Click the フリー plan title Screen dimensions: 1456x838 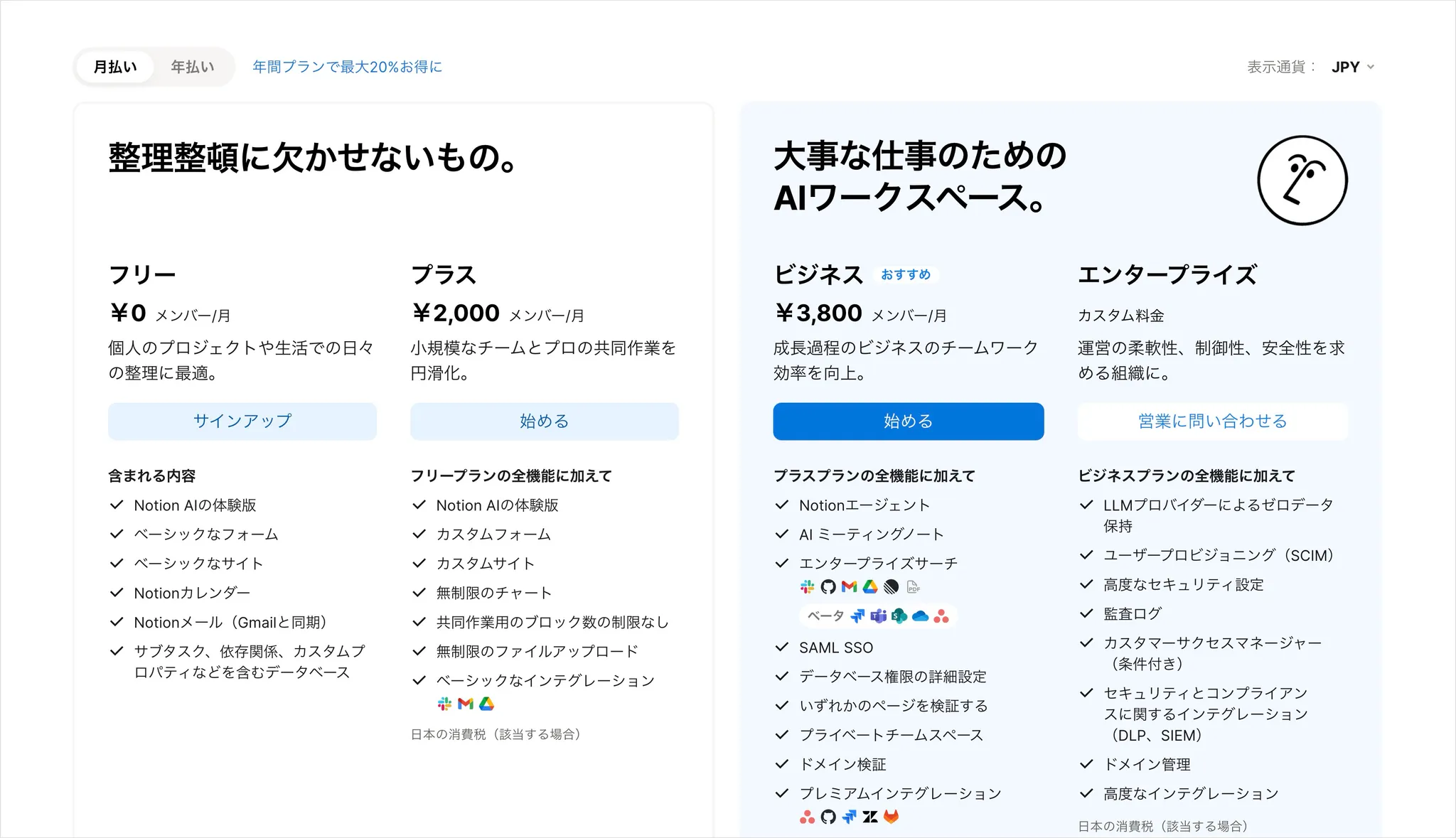pyautogui.click(x=142, y=275)
